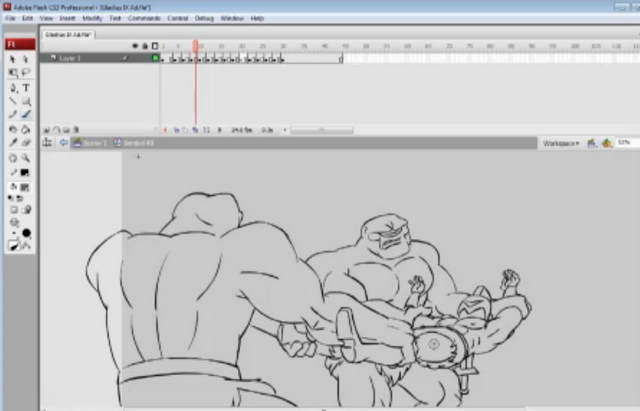Activate the Hand tool
This screenshot has height=411, width=640.
click(x=13, y=158)
